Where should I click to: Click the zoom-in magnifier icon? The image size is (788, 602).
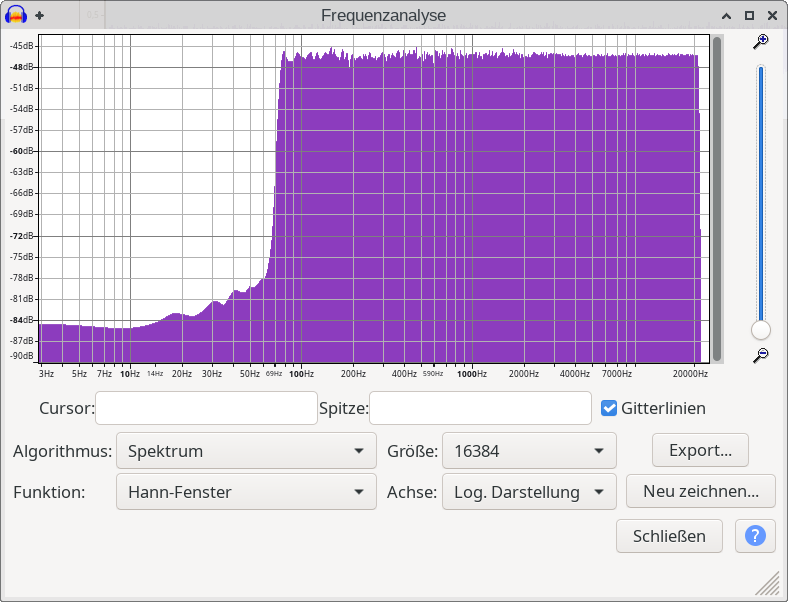point(761,41)
